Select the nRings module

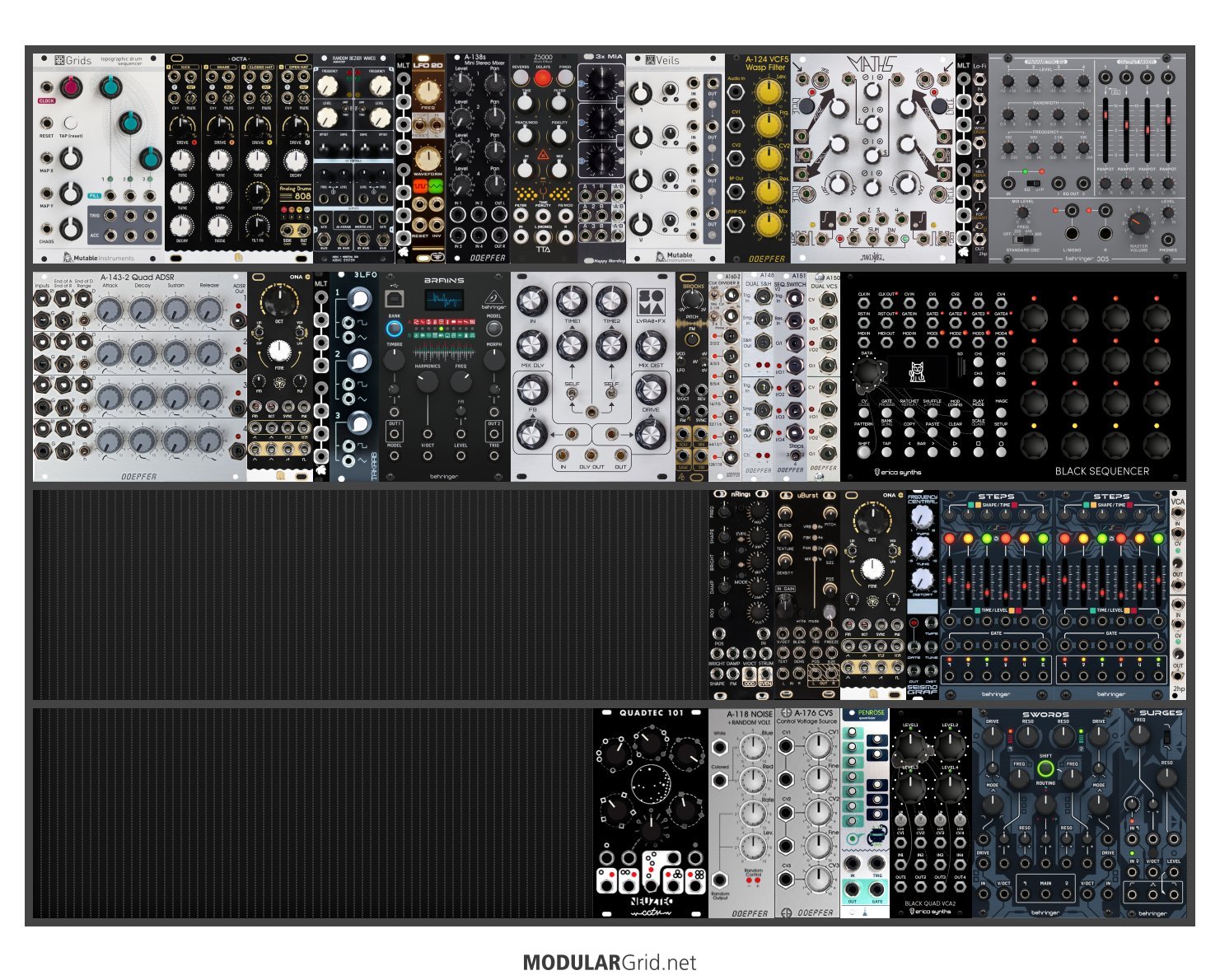coord(741,595)
